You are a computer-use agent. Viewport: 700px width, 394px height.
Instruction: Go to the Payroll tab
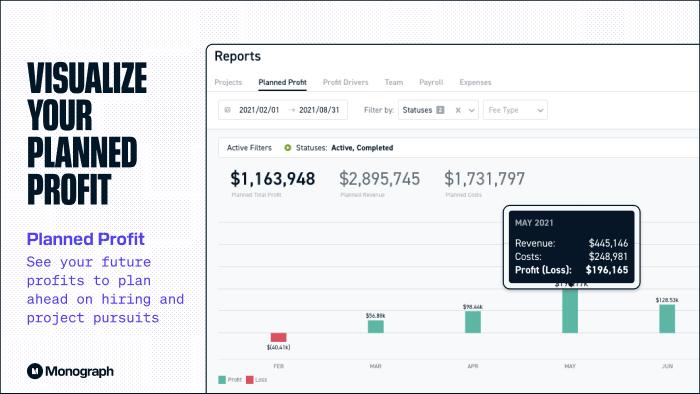click(431, 82)
